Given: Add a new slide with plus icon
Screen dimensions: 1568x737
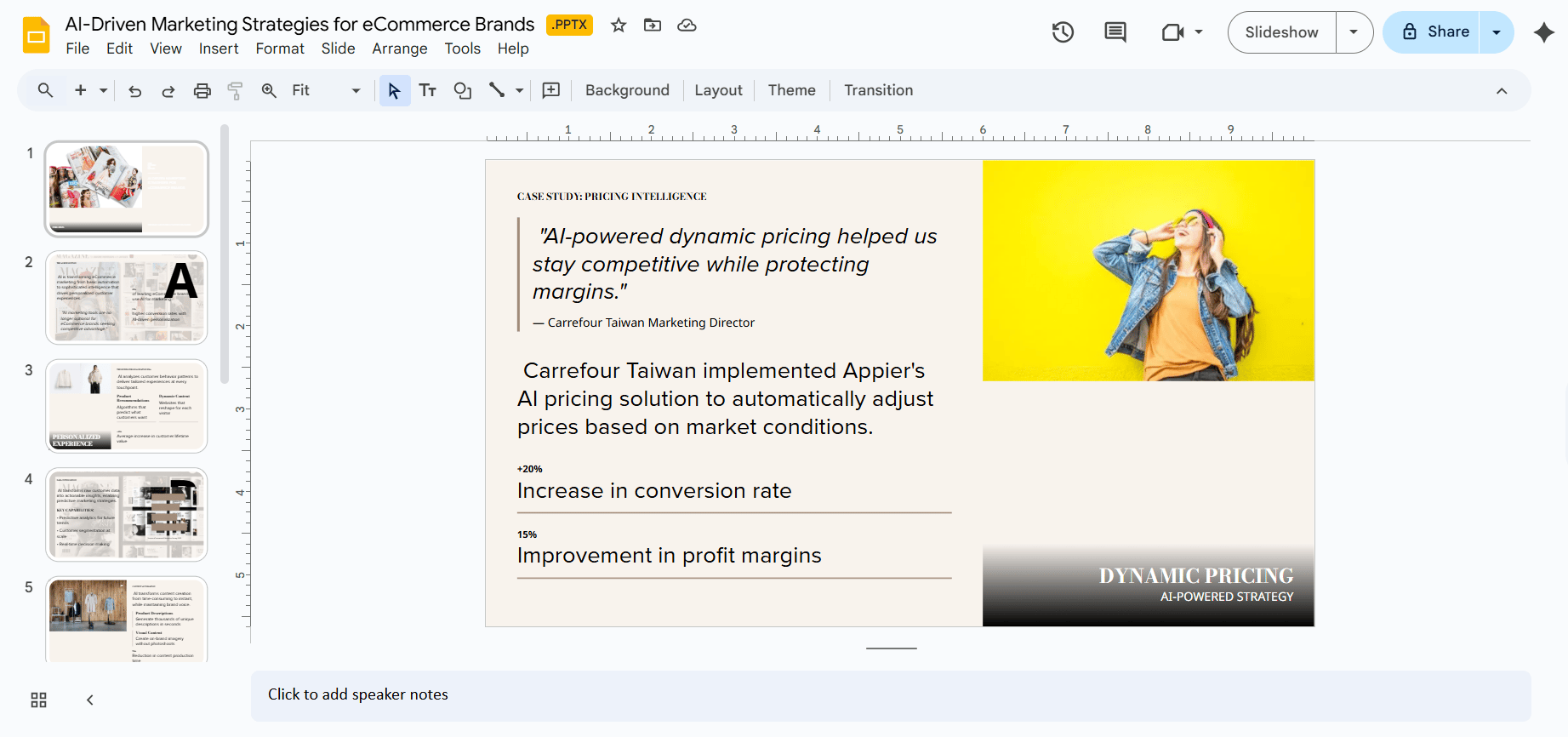Looking at the screenshot, I should coord(81,90).
